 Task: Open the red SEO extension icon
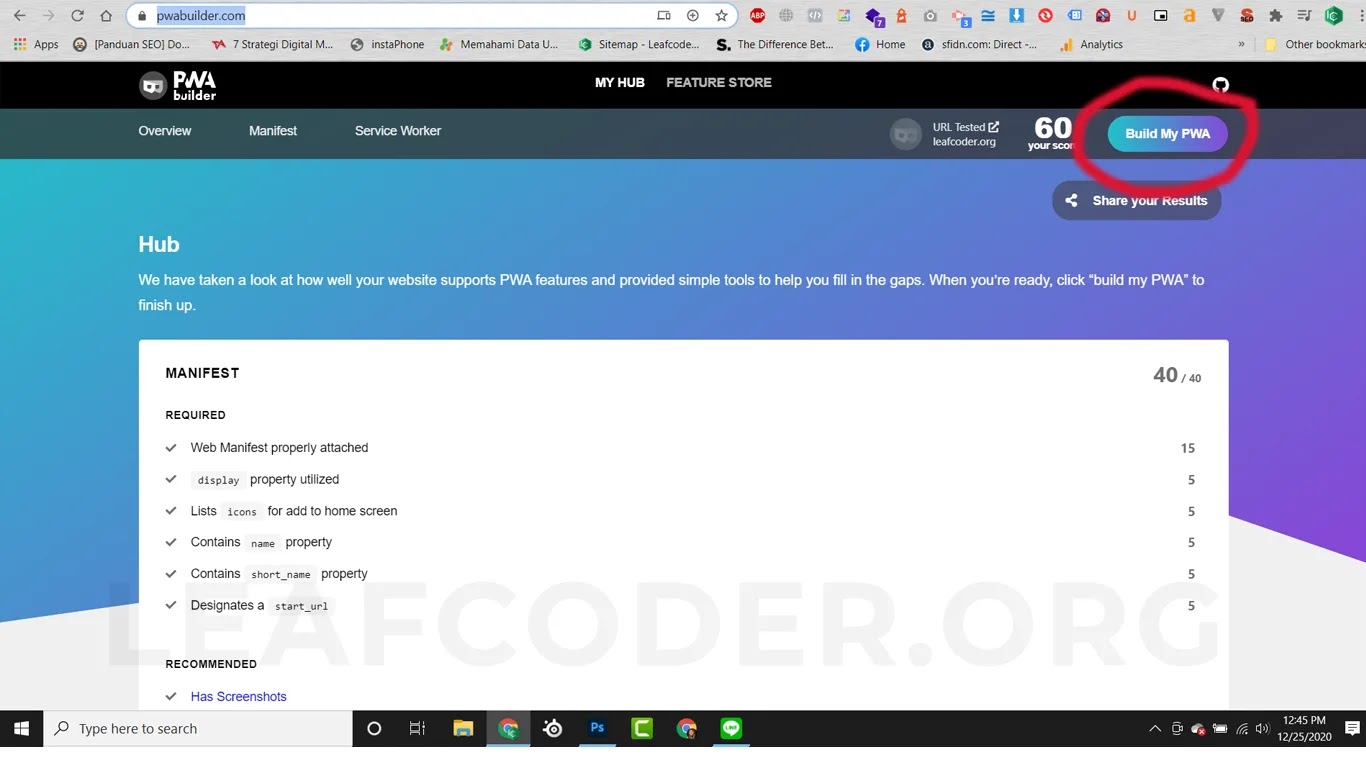pyautogui.click(x=1247, y=16)
